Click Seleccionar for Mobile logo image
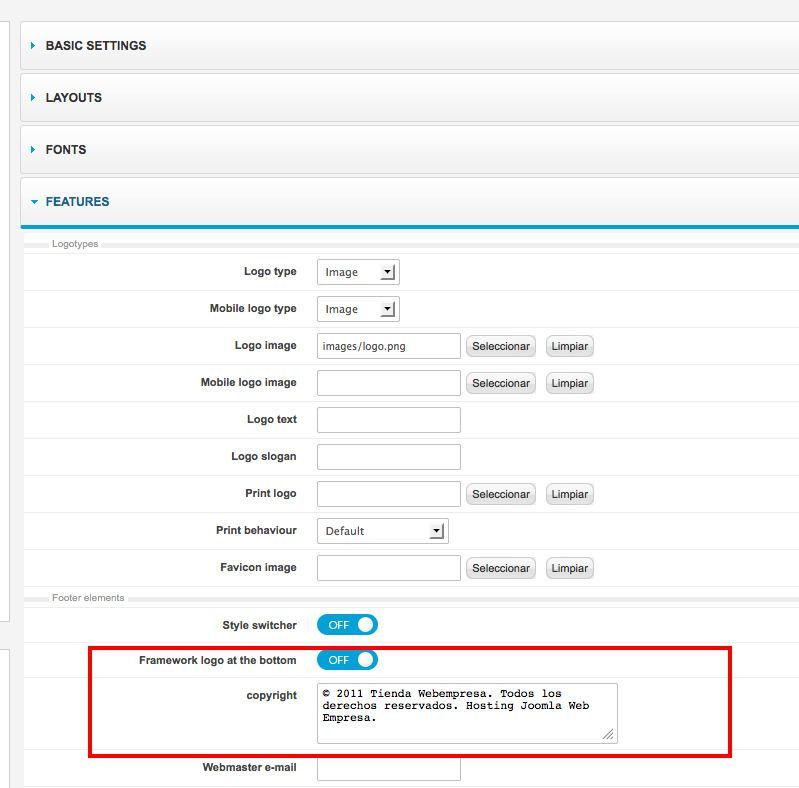 click(x=501, y=383)
